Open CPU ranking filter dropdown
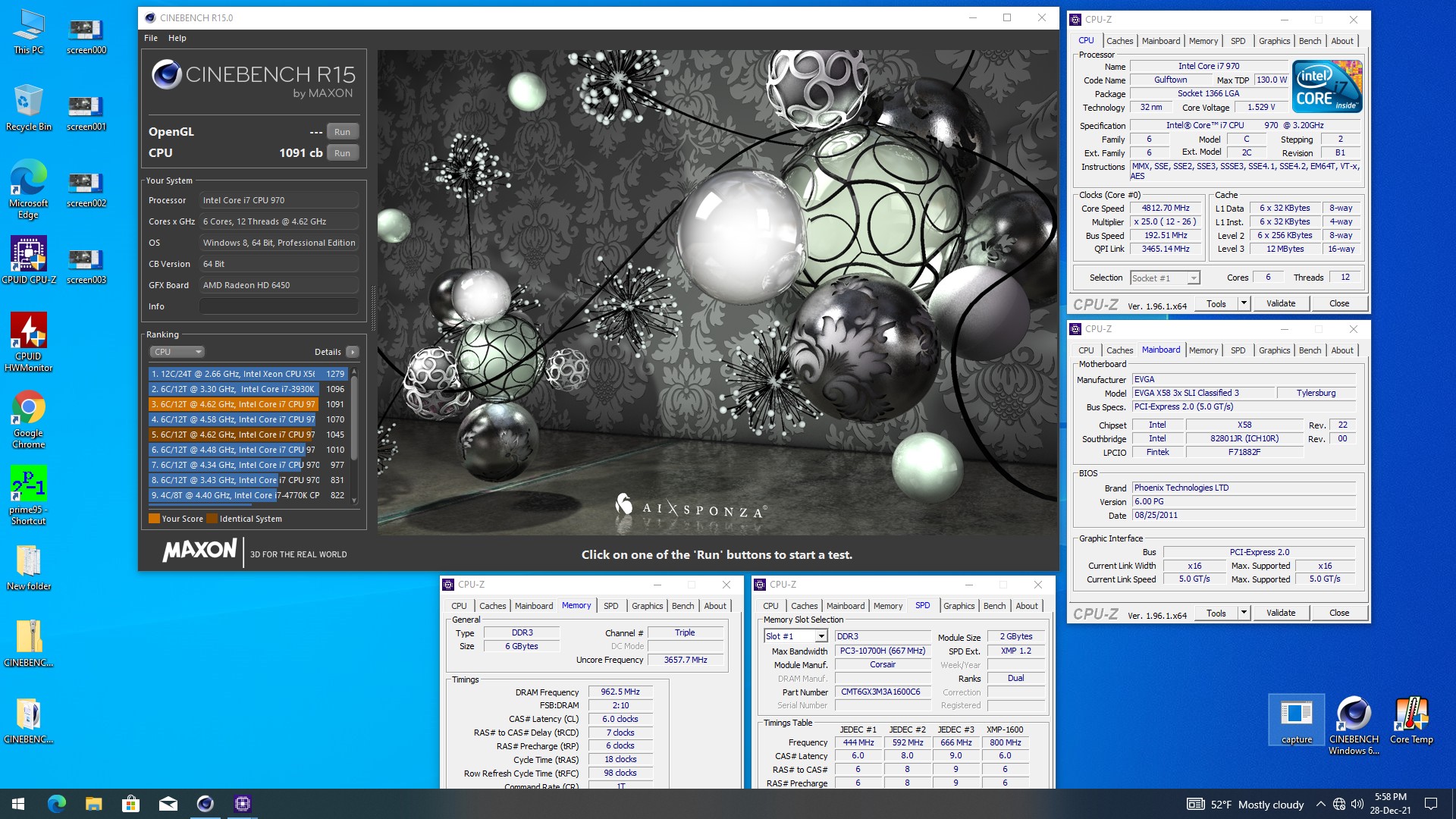The width and height of the screenshot is (1456, 819). 177,352
